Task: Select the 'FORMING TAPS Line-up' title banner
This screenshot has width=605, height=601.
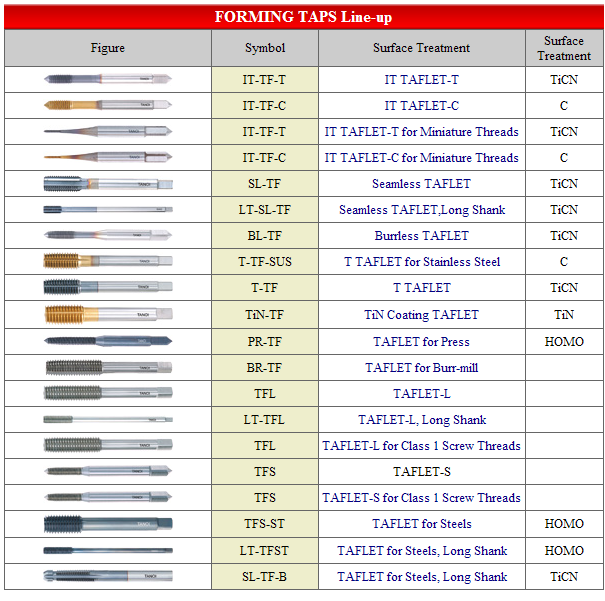Action: point(303,17)
